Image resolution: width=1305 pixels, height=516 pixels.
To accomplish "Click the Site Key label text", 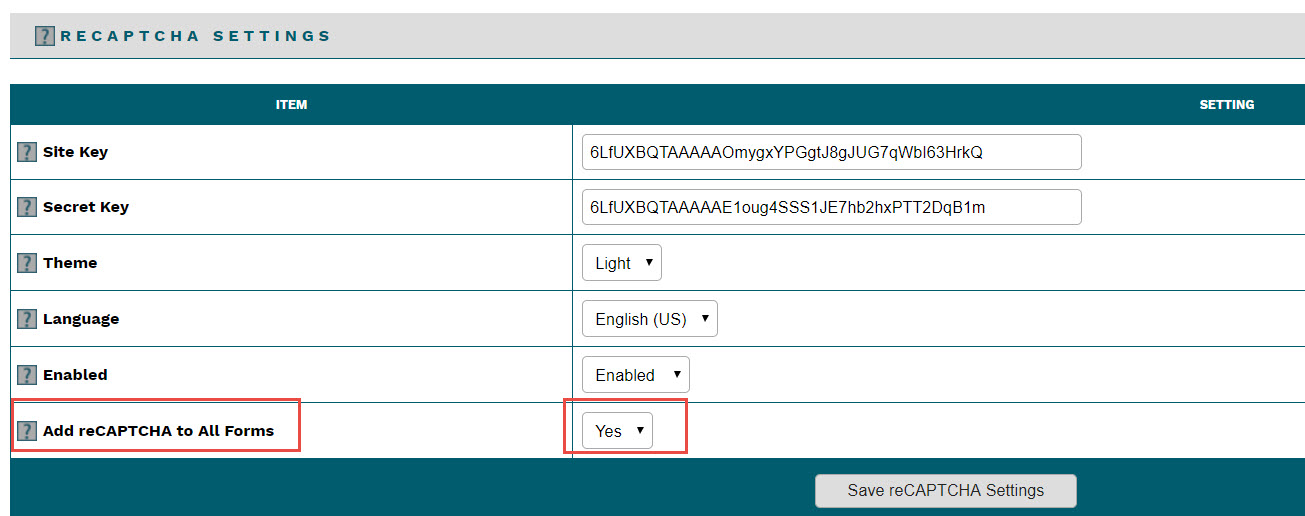I will (x=75, y=152).
